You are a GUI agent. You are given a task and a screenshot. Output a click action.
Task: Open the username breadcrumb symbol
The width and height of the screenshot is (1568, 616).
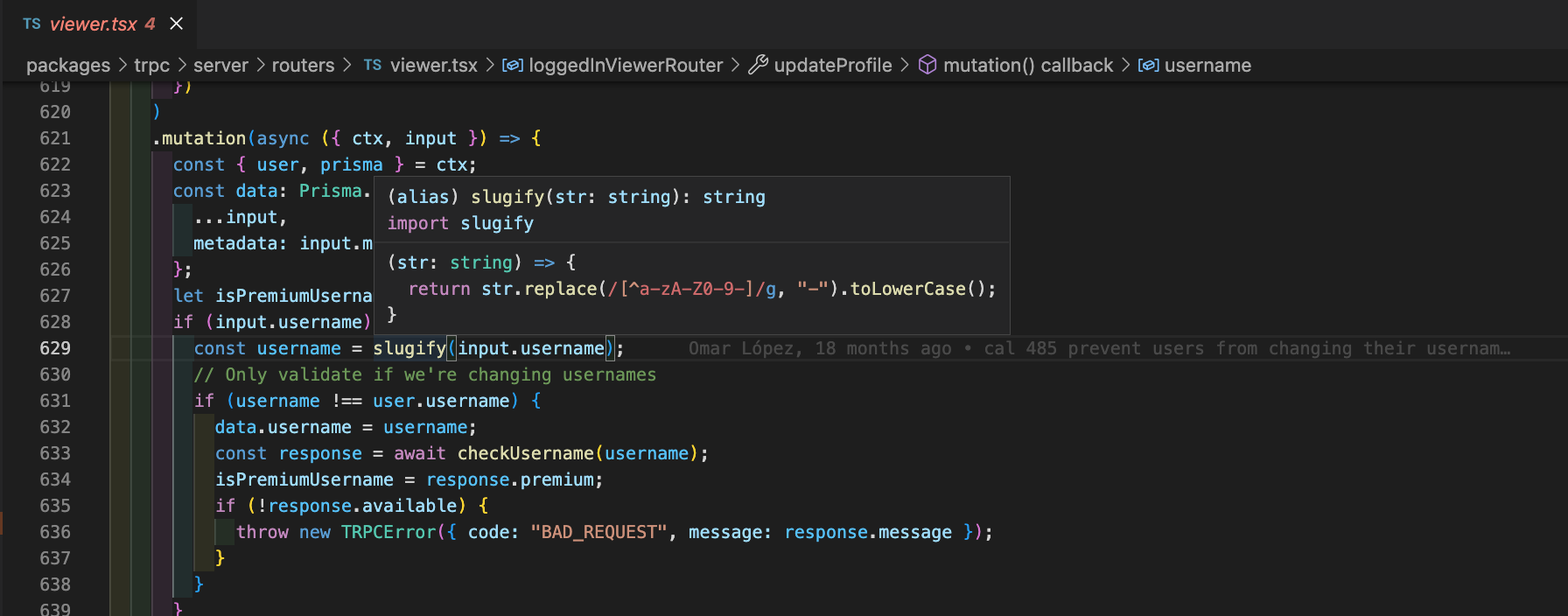click(1207, 66)
